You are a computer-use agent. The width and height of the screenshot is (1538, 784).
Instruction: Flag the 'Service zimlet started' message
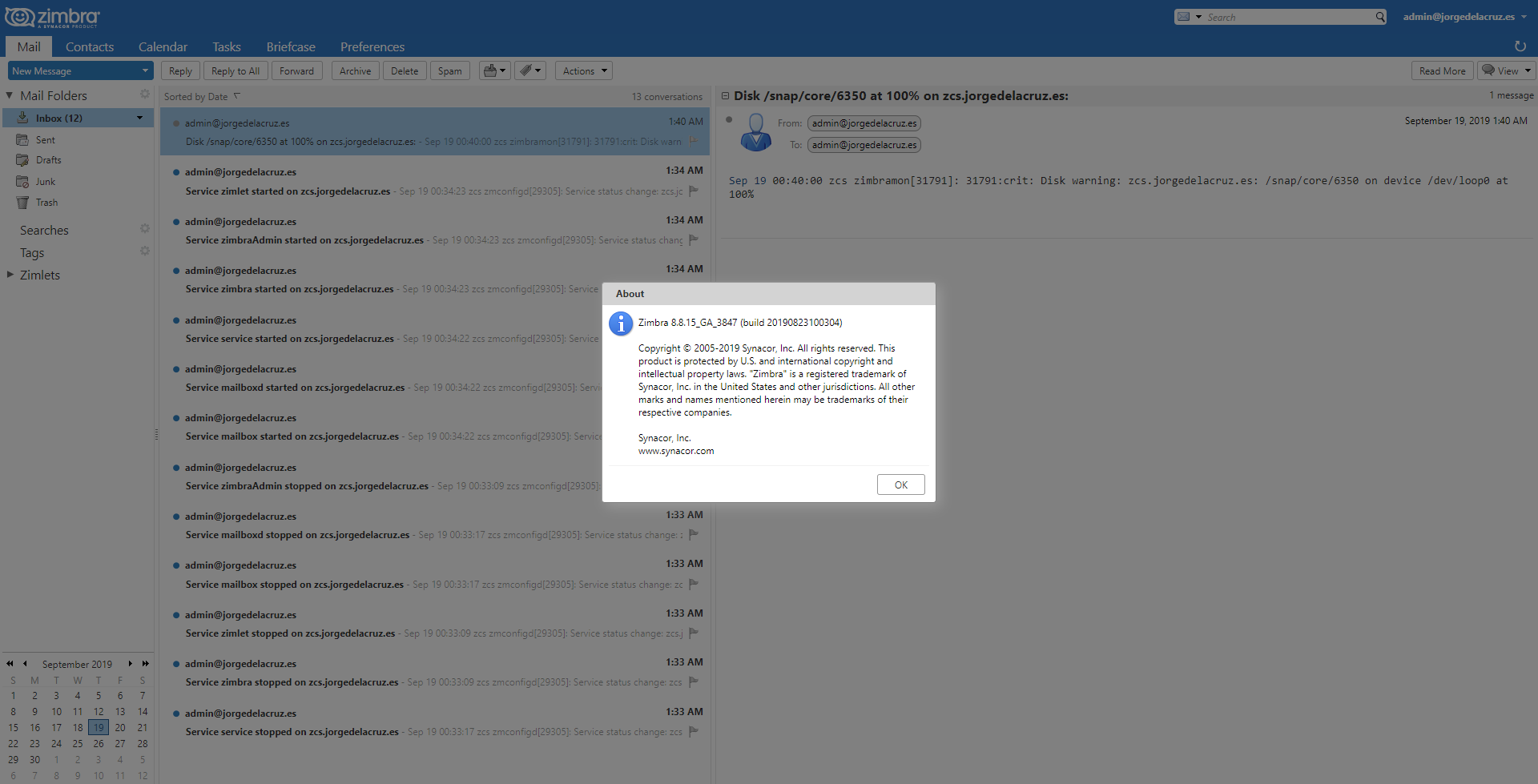click(694, 191)
